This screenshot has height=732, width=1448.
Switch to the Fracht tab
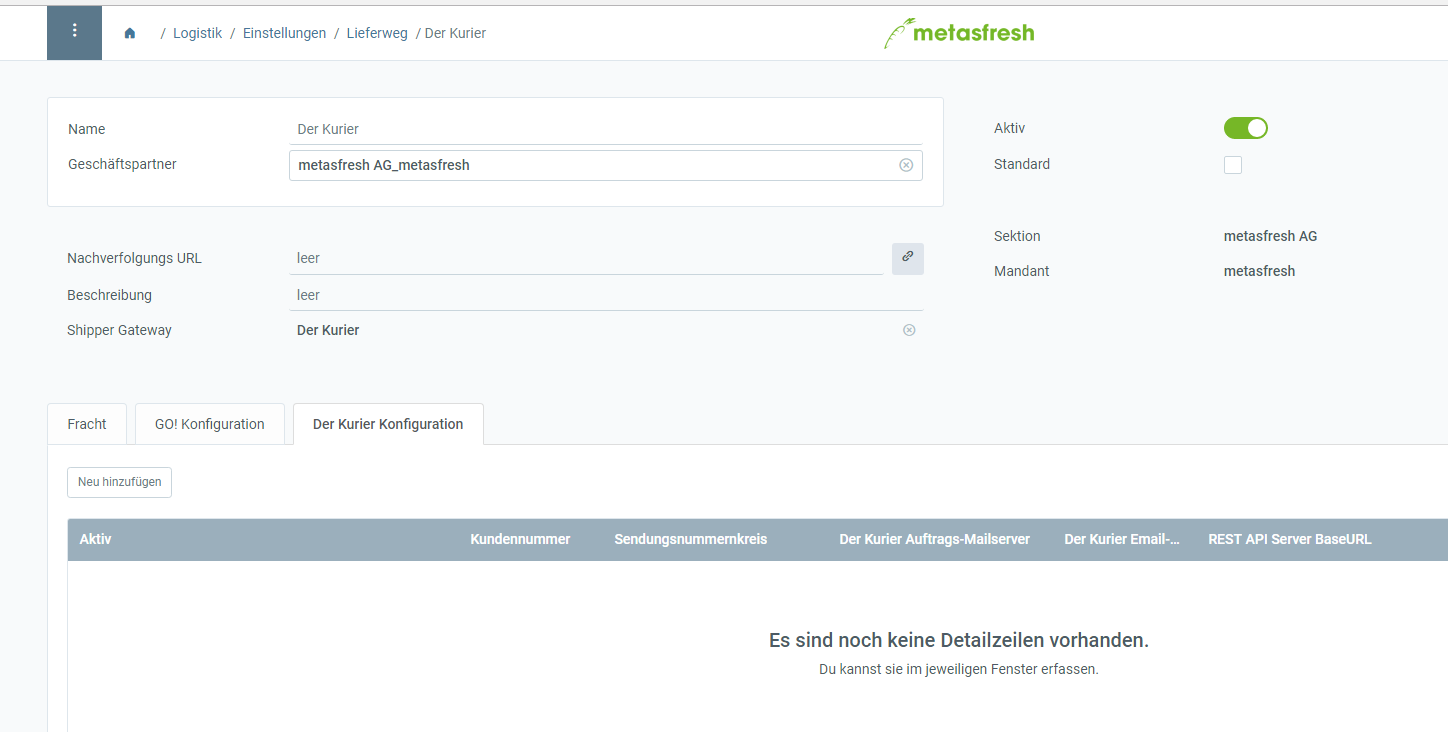click(x=87, y=424)
